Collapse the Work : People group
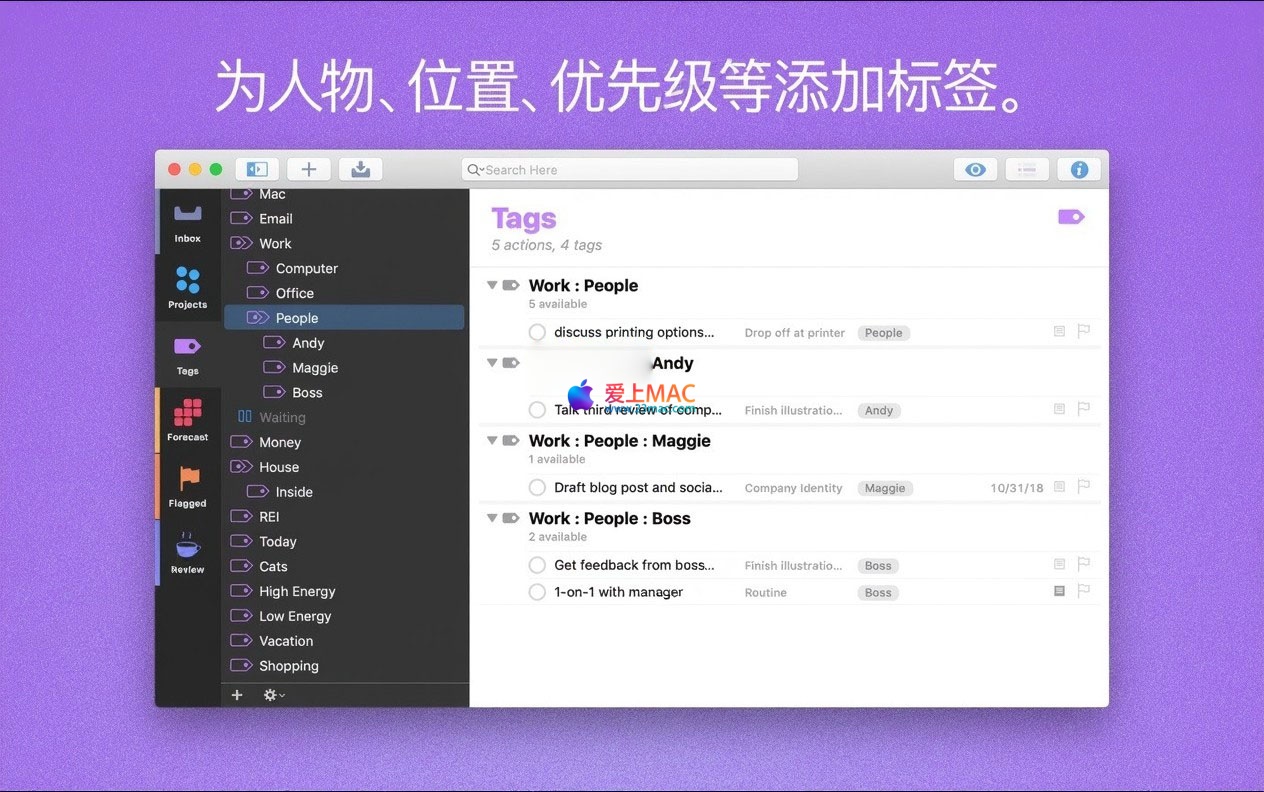The height and width of the screenshot is (792, 1264). coord(492,285)
